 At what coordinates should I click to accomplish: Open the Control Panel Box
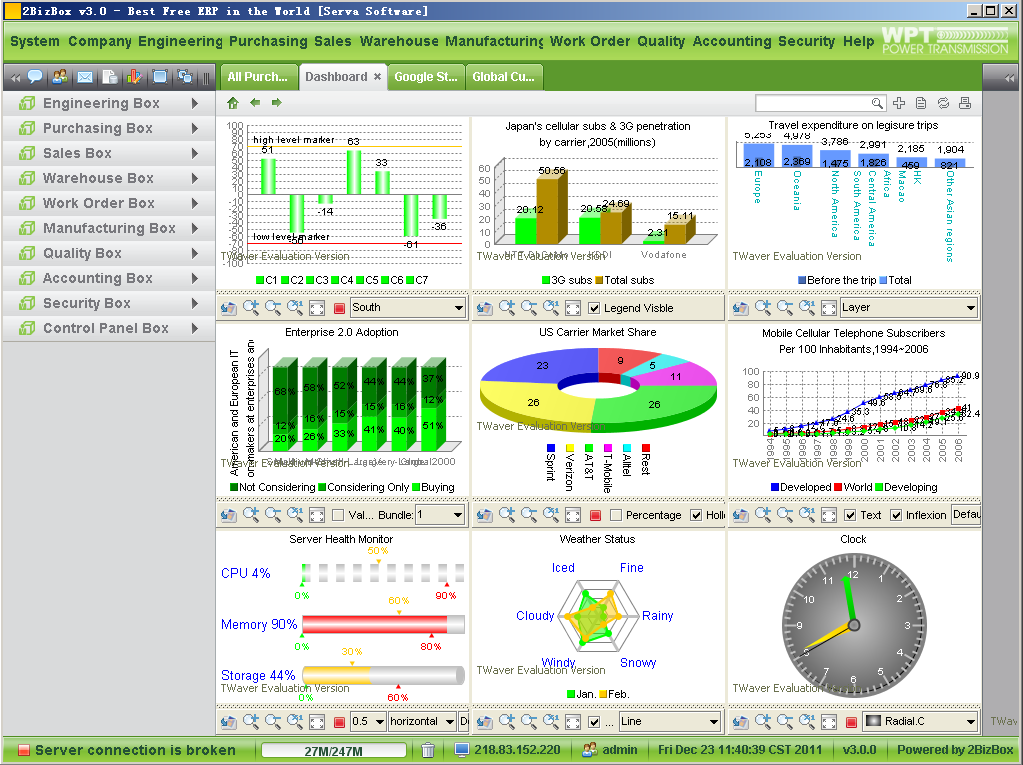pos(109,328)
